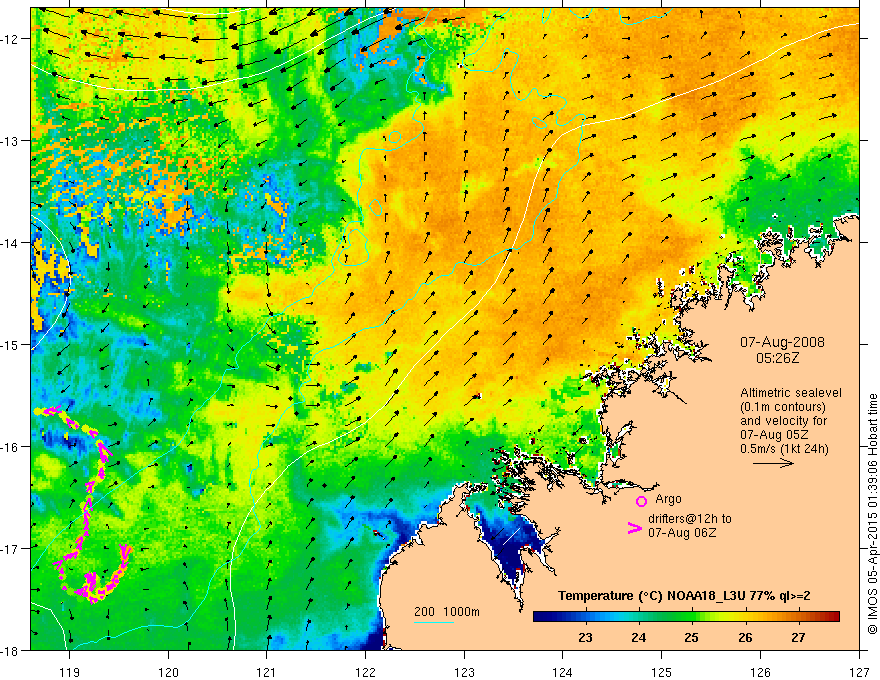Click the latitude axis label -15
This screenshot has height=680, width=880.
click(11, 344)
